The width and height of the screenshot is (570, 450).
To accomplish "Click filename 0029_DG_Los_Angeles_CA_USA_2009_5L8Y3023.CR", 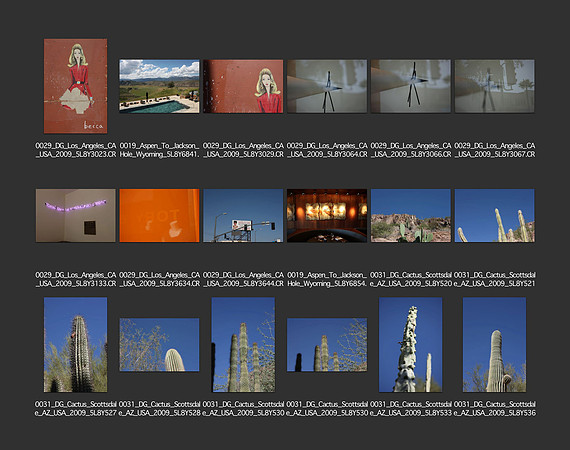I will 76,150.
